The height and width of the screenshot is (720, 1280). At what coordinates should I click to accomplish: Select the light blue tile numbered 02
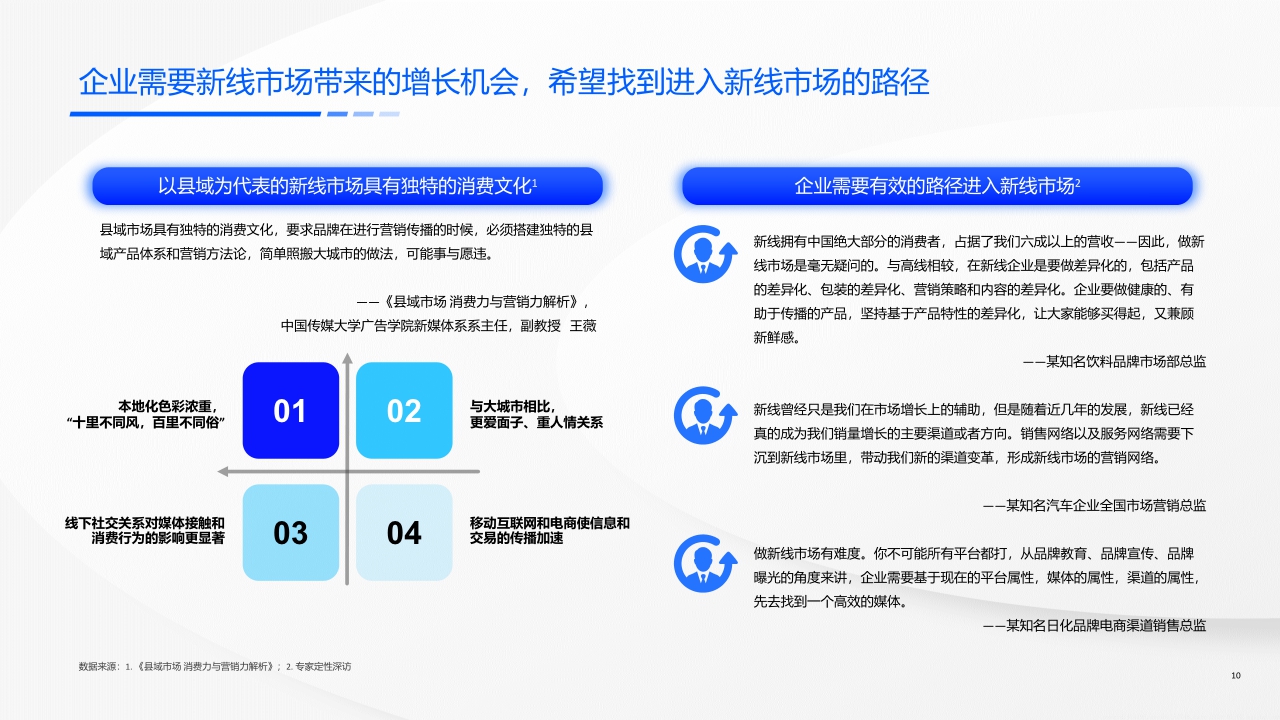[x=403, y=411]
